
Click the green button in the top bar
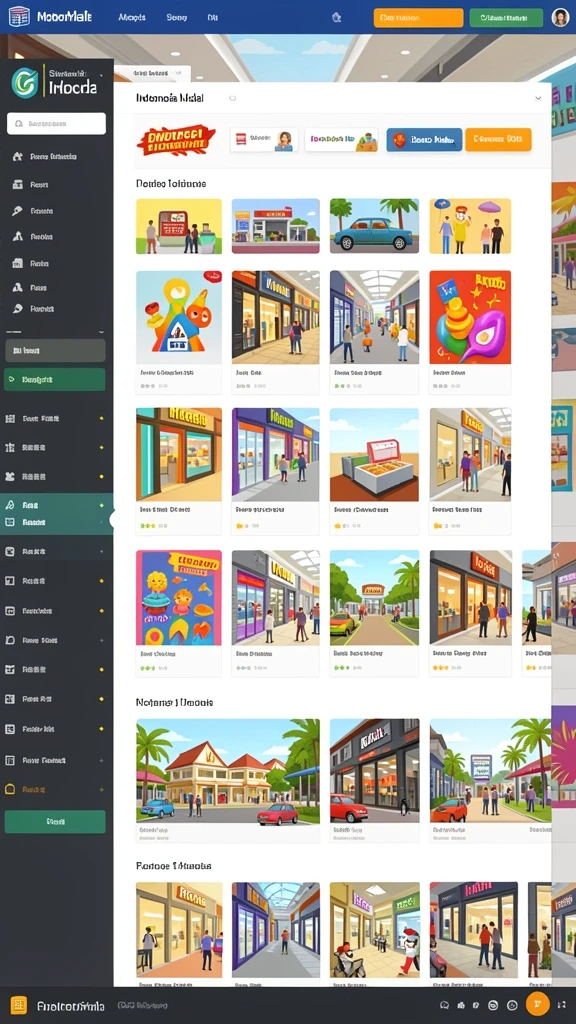coord(506,18)
